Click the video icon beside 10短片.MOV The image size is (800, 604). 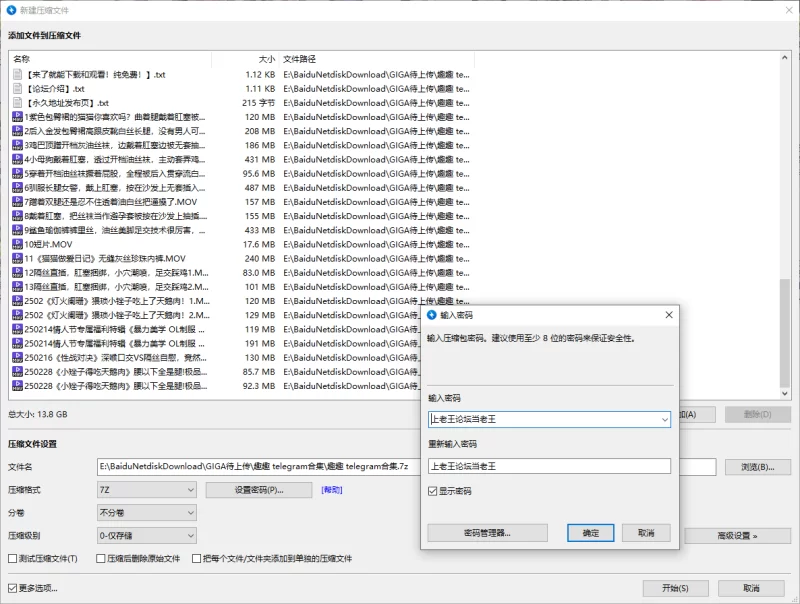coord(17,244)
